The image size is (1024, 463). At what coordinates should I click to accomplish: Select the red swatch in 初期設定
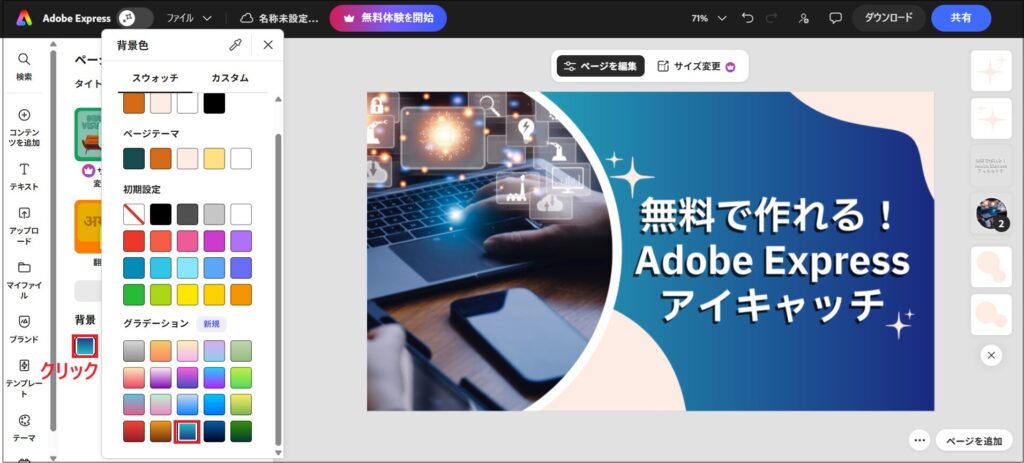tap(134, 241)
